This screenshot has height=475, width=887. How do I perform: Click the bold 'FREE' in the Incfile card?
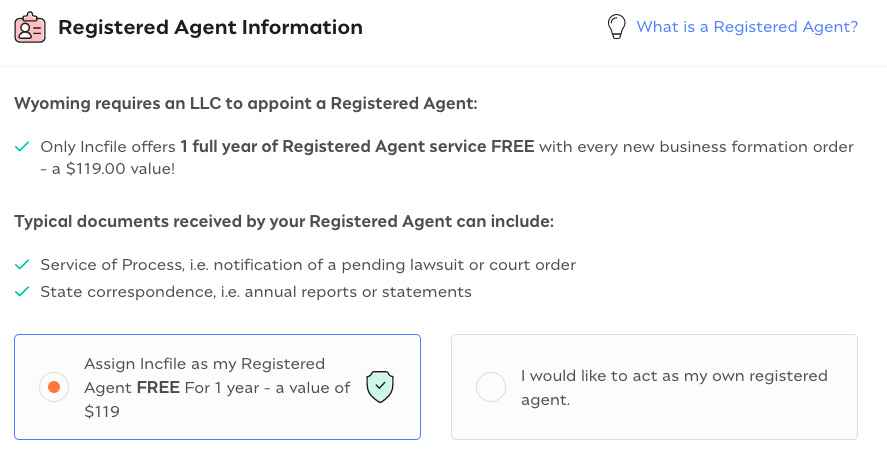[x=158, y=388]
